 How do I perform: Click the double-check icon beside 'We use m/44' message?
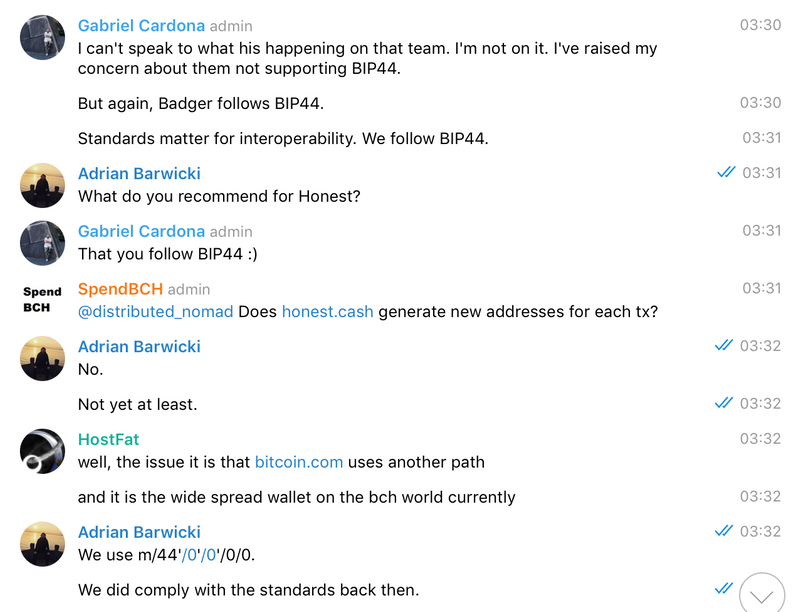[724, 531]
